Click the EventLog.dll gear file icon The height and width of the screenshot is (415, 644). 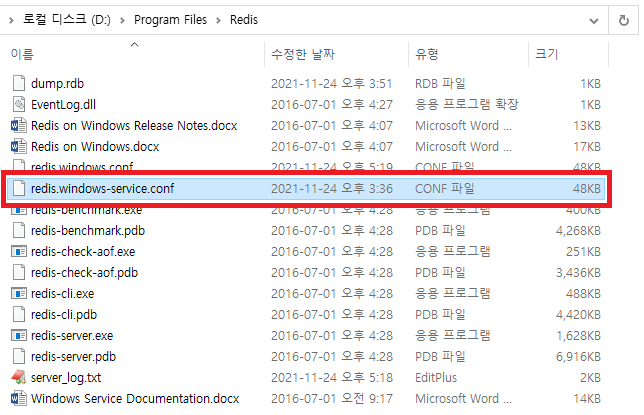[18, 104]
